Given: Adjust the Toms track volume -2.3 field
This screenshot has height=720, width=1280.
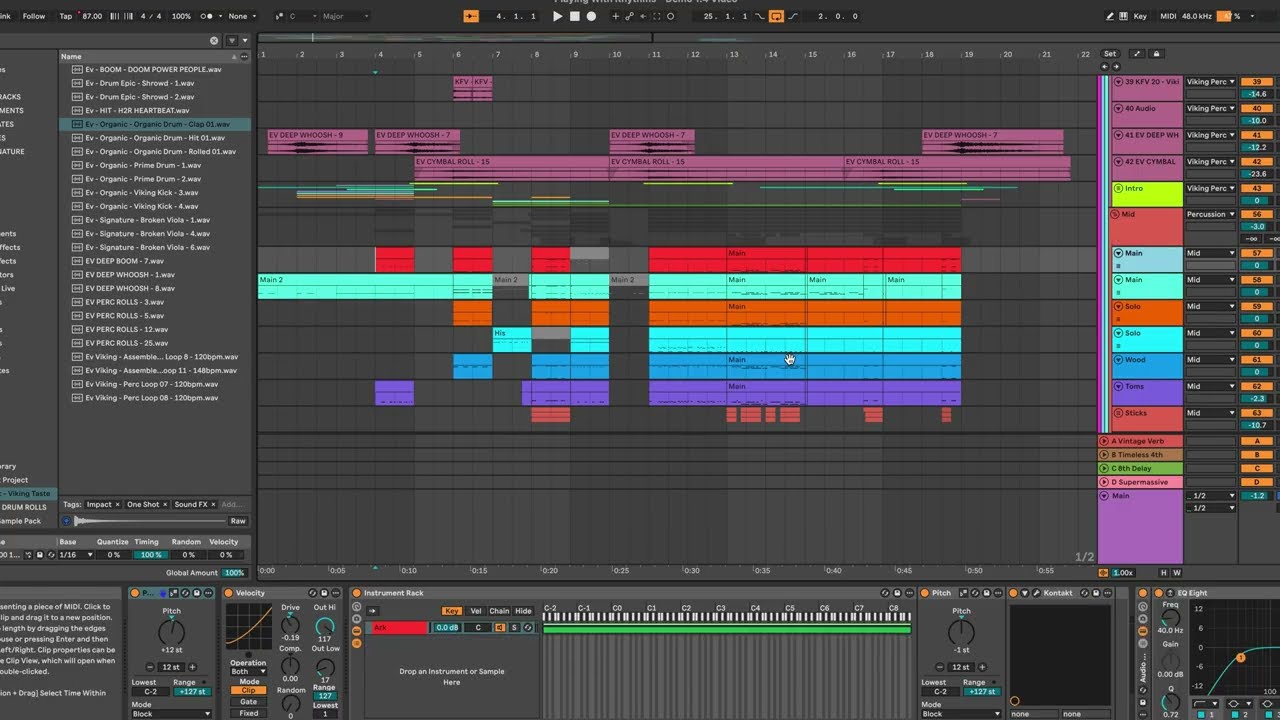Looking at the screenshot, I should [x=1256, y=399].
